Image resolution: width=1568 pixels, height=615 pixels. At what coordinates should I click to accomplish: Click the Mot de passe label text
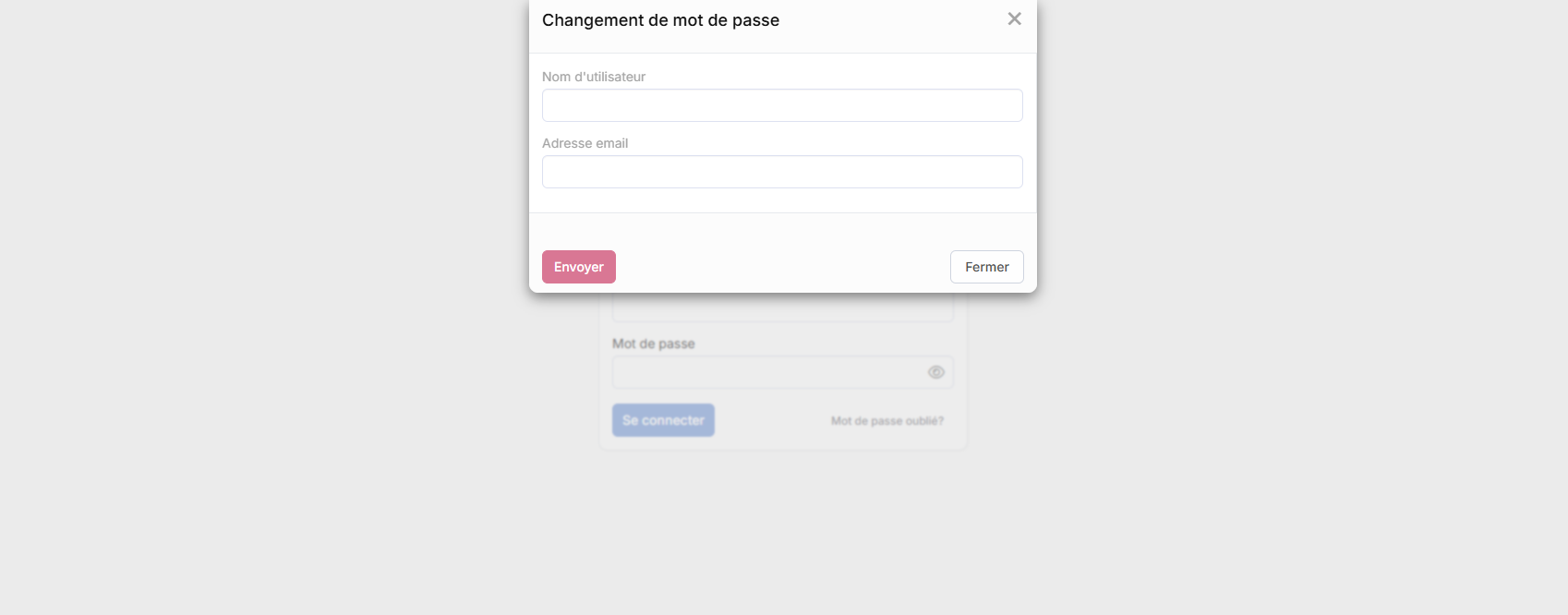point(653,344)
